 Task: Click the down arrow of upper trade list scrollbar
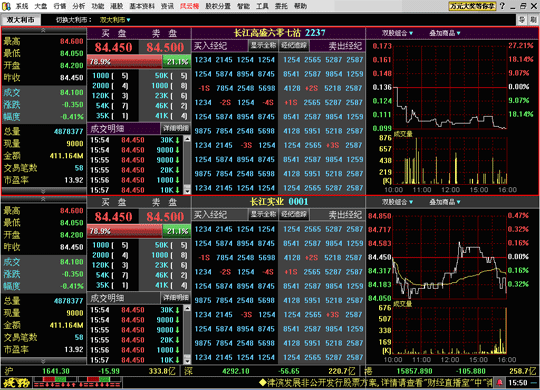(187, 190)
